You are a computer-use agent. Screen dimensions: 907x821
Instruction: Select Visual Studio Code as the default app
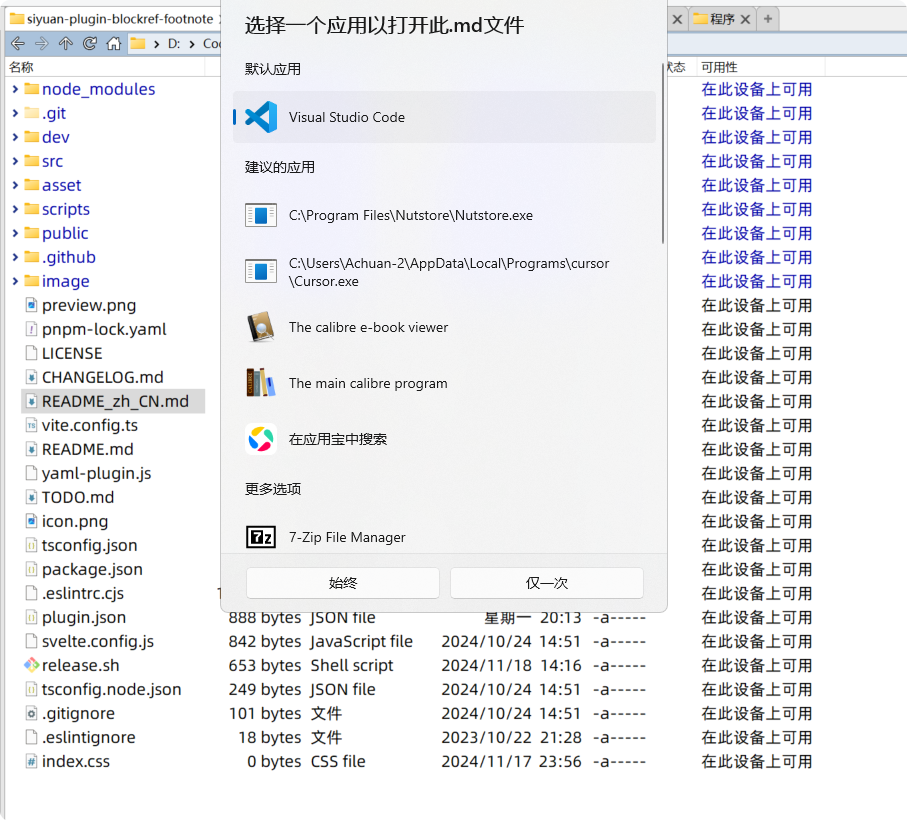click(x=444, y=117)
